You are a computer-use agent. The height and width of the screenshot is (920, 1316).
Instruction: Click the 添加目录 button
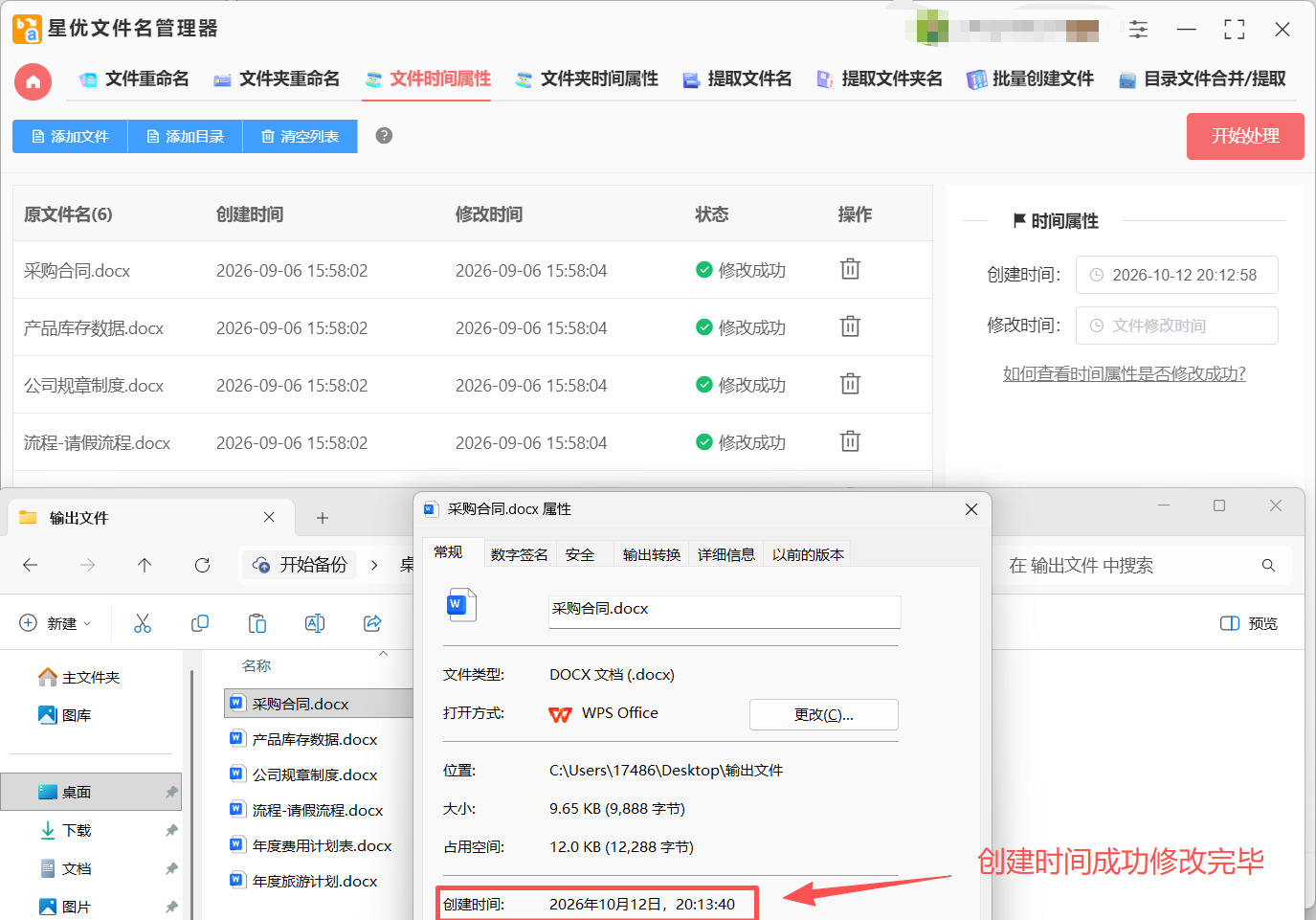[185, 136]
